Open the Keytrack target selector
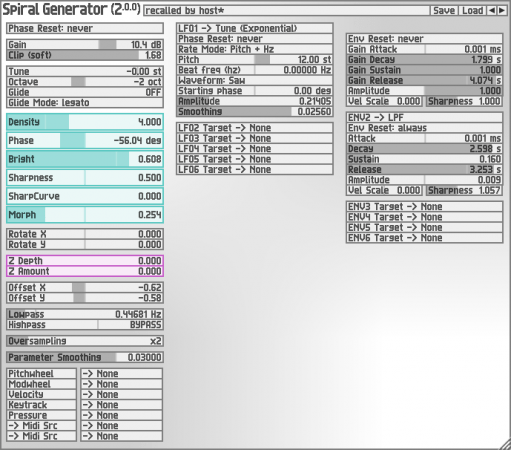Viewport: 511px width, 450px height. [x=121, y=405]
